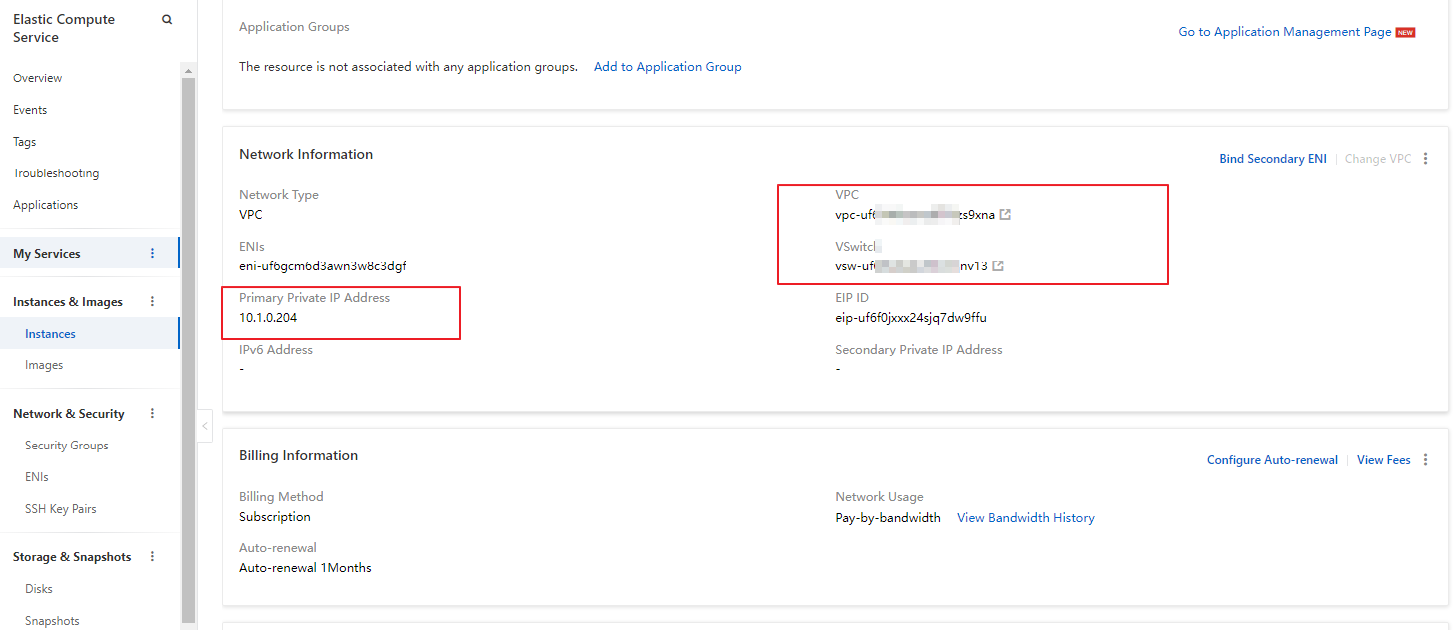Click Change VPC link
Screen dimensions: 1454x630
pos(1378,159)
